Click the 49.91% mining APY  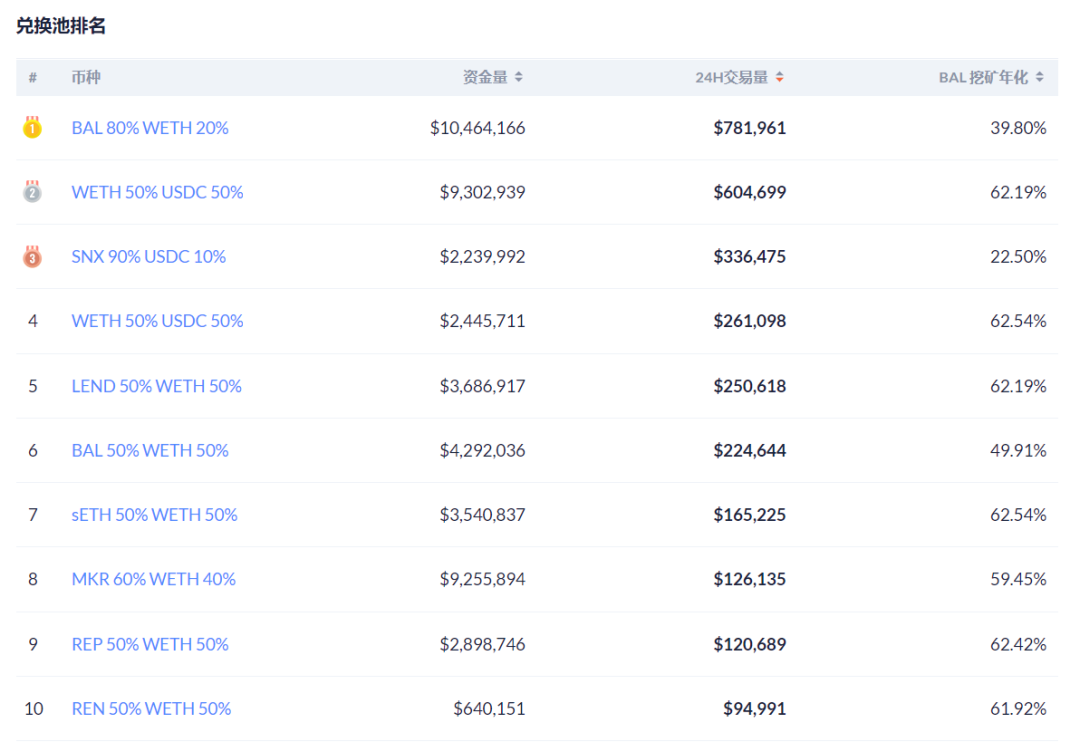pos(1018,451)
